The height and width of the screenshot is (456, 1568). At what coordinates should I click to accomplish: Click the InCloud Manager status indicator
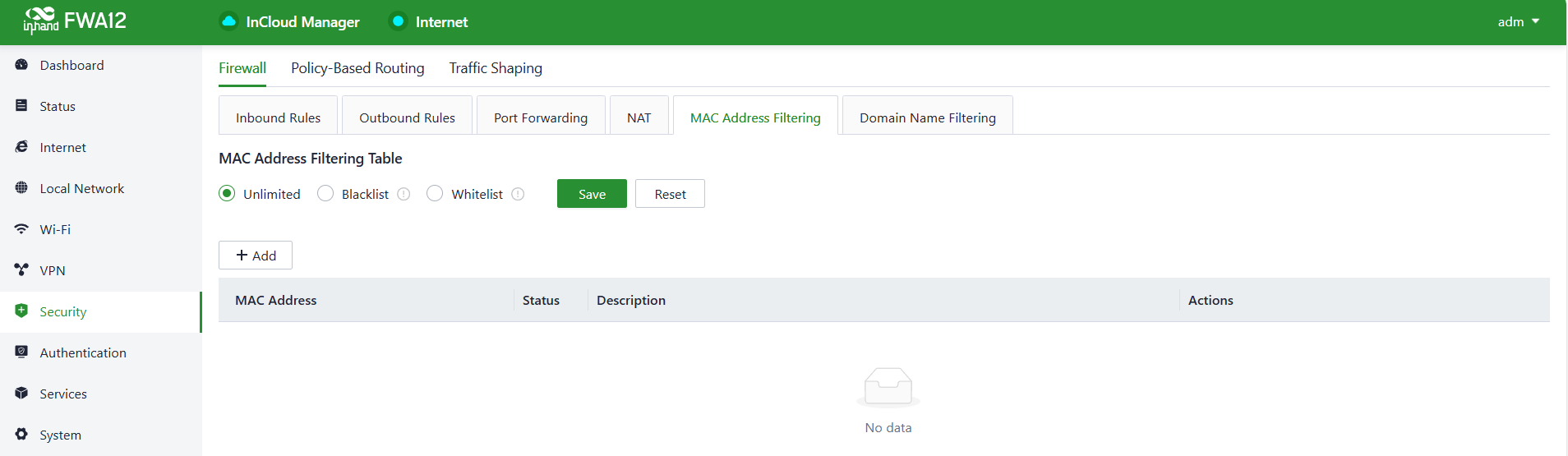click(229, 22)
